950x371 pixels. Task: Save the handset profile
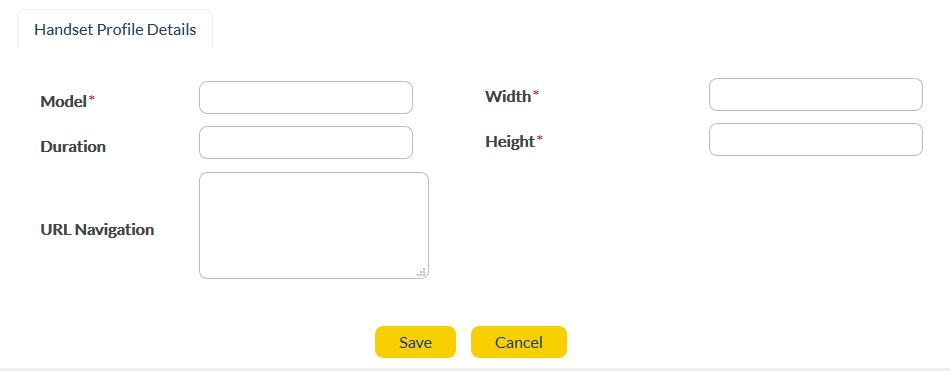pyautogui.click(x=415, y=342)
